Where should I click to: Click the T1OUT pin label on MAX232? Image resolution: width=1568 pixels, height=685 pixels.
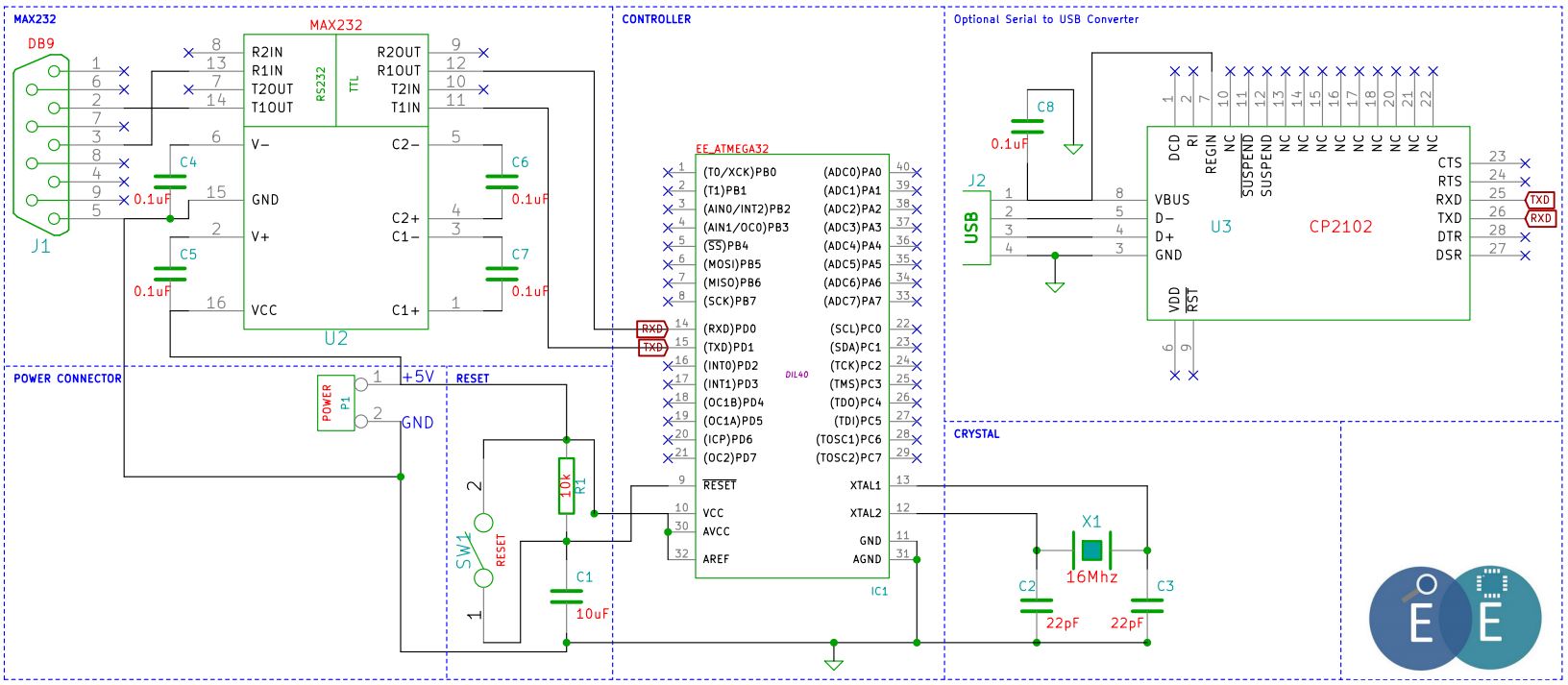(272, 108)
